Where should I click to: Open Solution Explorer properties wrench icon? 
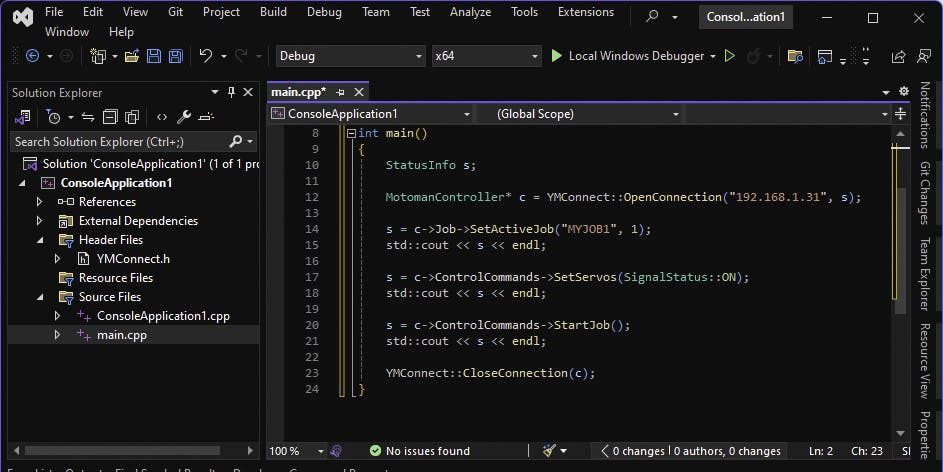click(x=184, y=117)
